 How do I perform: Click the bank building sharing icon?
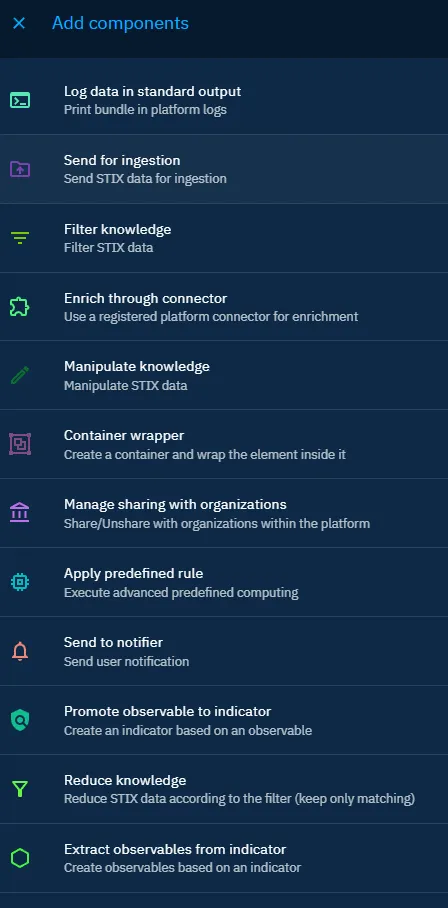click(20, 513)
